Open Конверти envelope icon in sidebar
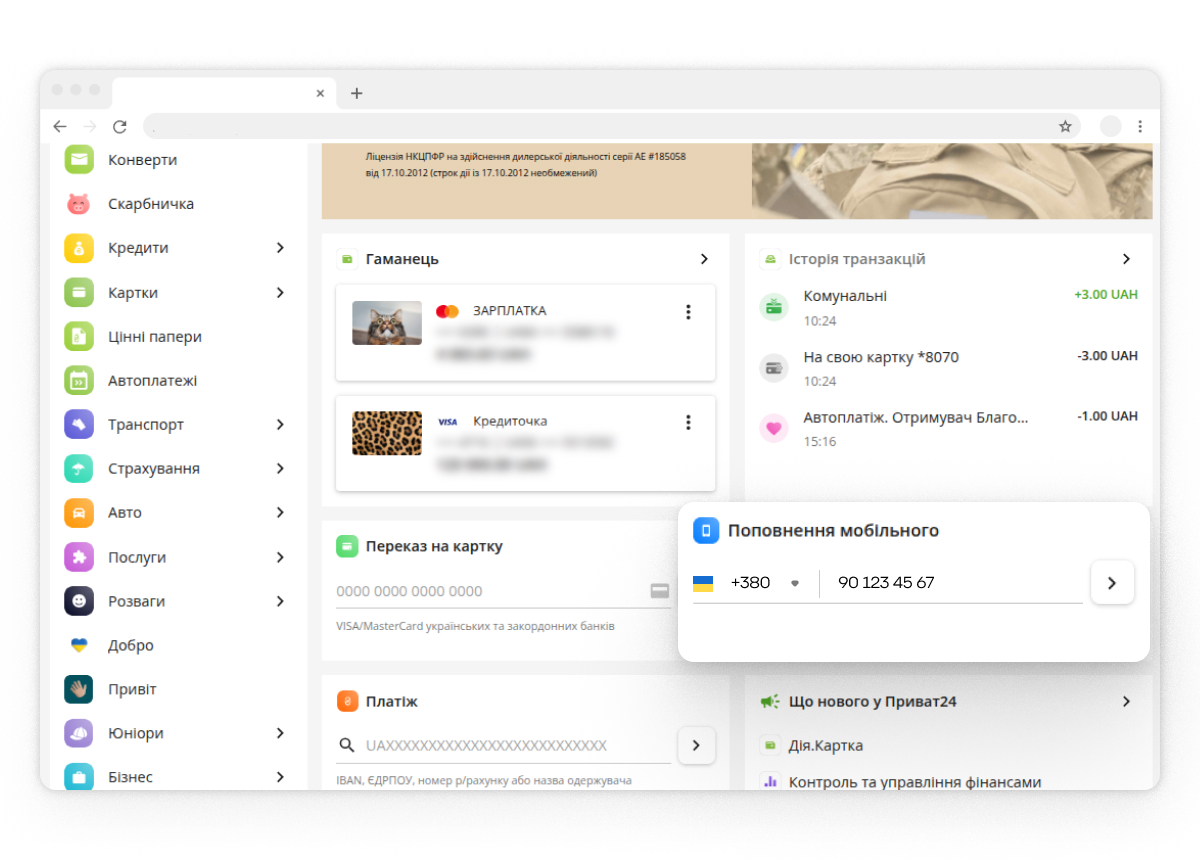Viewport: 1200px width, 860px height. [79, 160]
